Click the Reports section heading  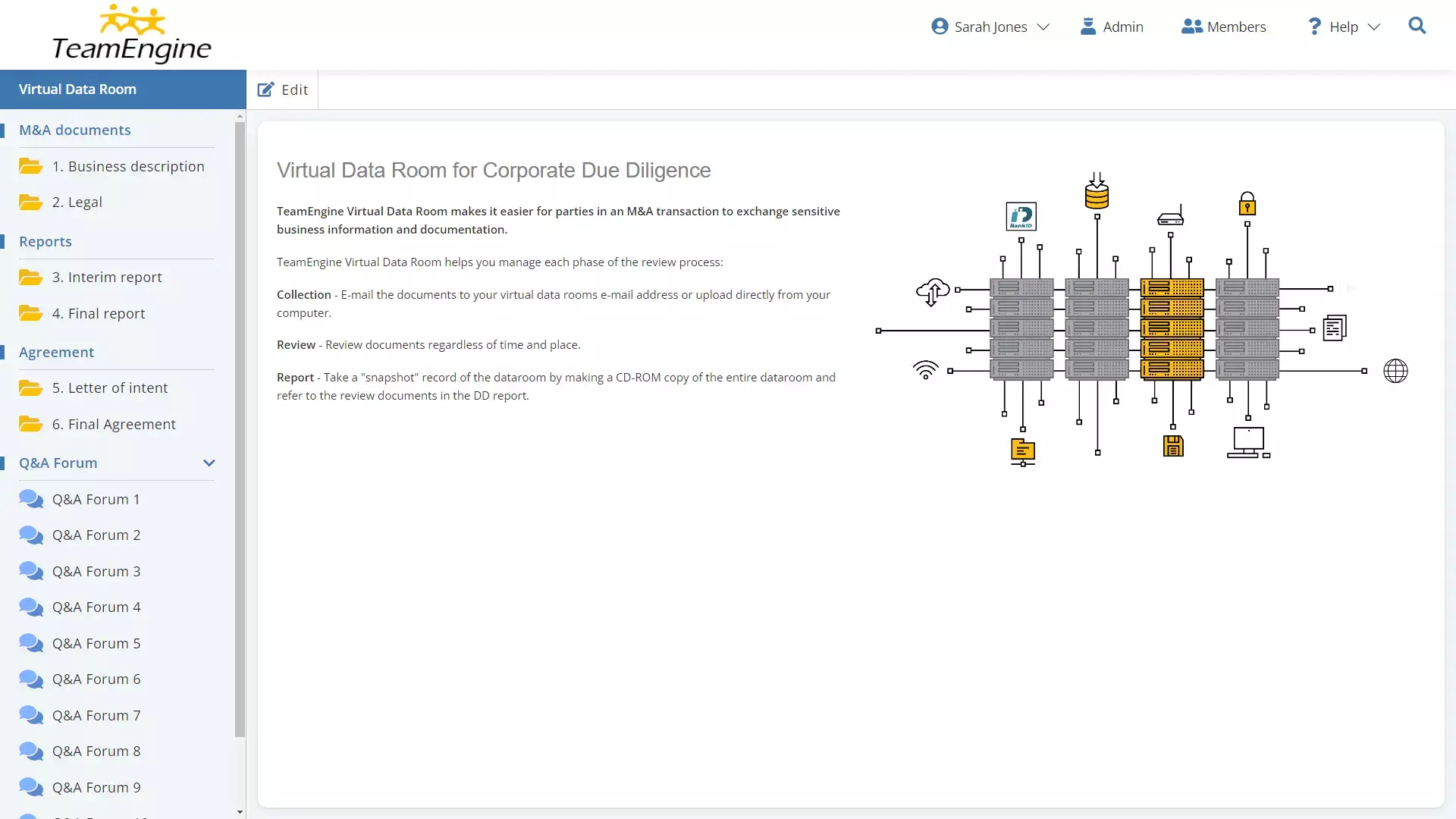[45, 241]
